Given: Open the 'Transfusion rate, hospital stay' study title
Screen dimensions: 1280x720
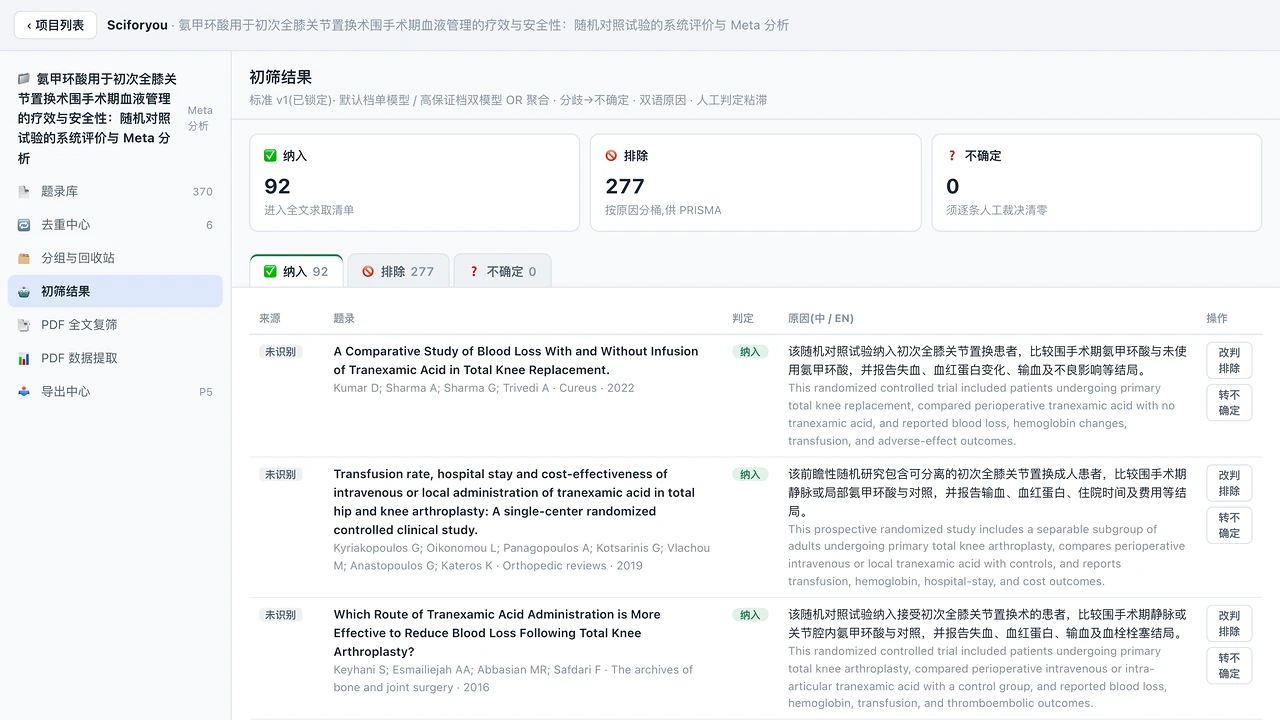Looking at the screenshot, I should (x=514, y=502).
